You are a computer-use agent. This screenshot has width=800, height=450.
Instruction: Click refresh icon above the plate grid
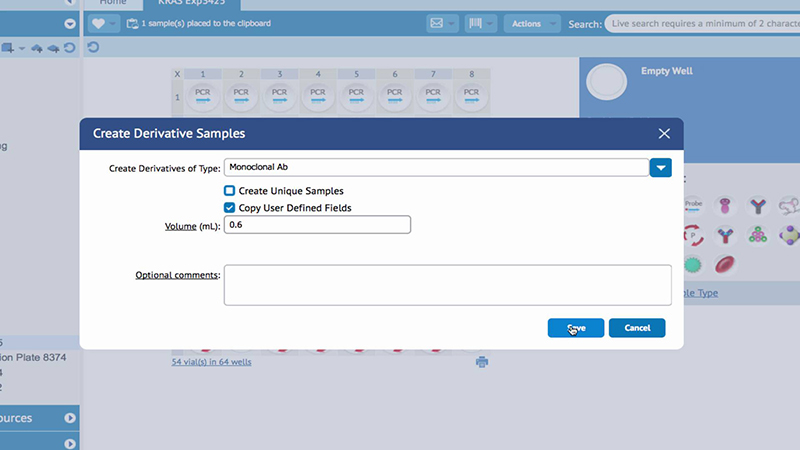point(93,47)
